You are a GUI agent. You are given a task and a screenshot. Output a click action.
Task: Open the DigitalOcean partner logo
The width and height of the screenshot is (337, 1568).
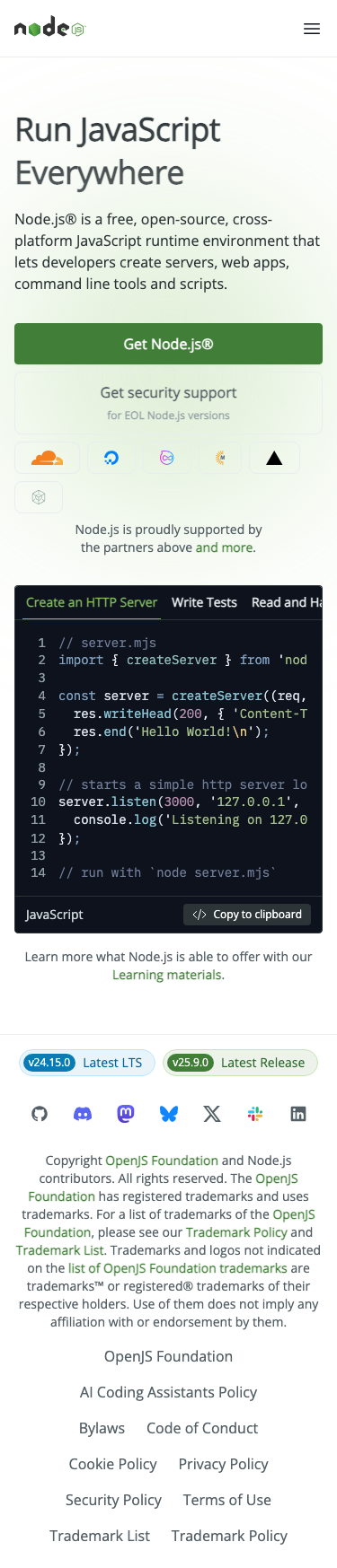[111, 458]
